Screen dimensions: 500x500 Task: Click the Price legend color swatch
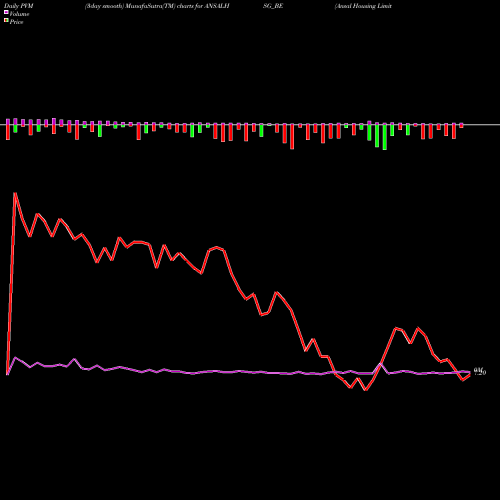(x=6, y=20)
